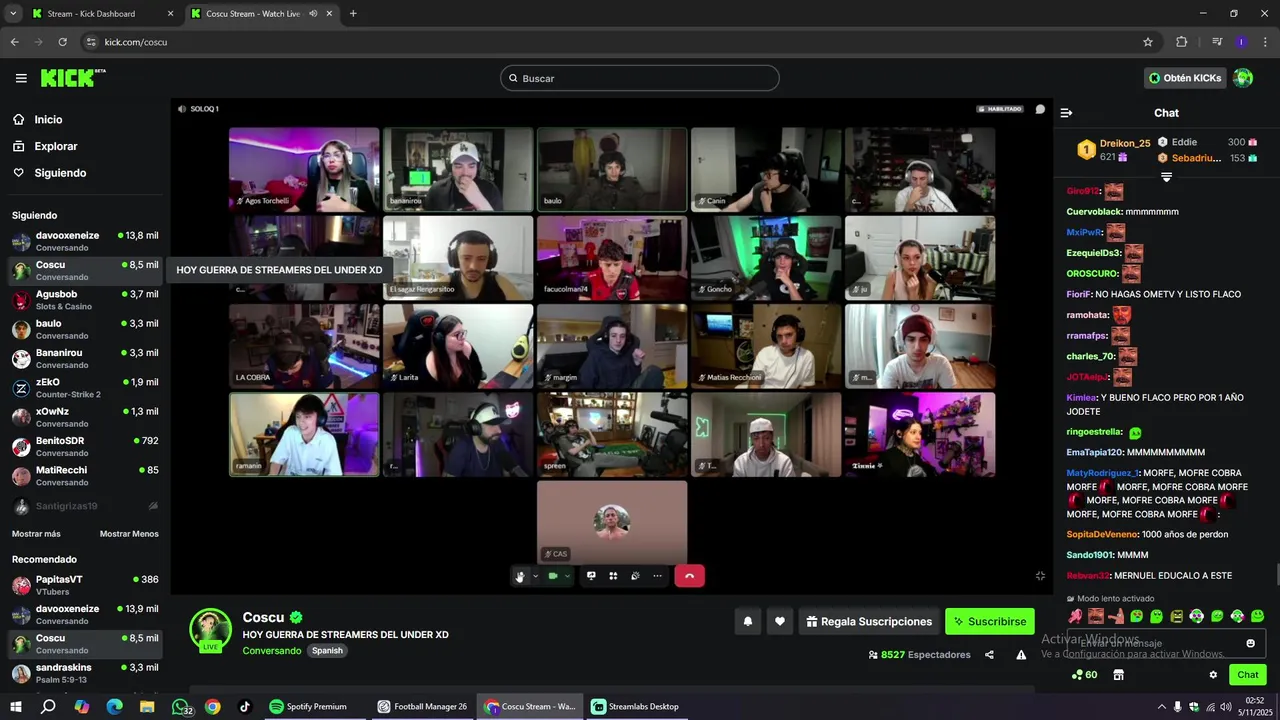Click Regala Suscripciones button
Viewport: 1280px width, 720px height.
[x=869, y=621]
